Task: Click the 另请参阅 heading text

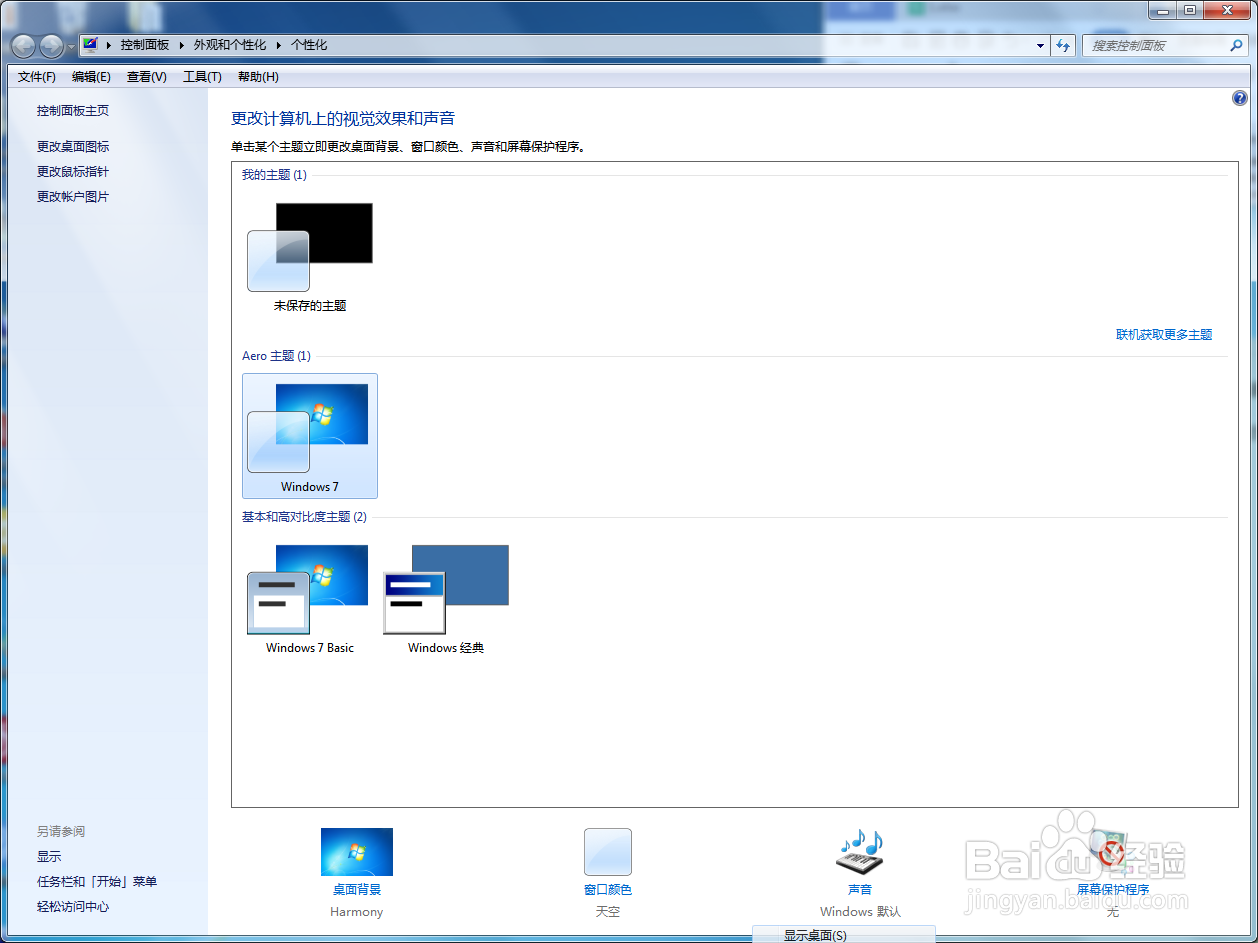Action: click(x=61, y=832)
